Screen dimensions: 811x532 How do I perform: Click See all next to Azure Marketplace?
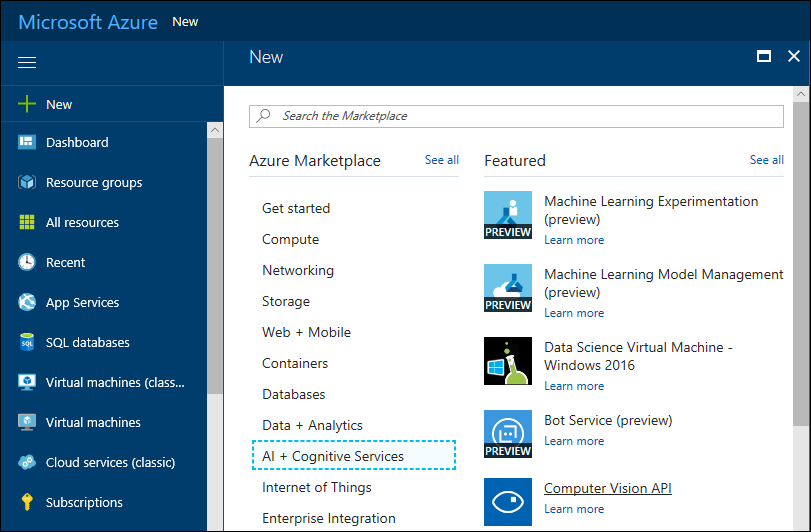pyautogui.click(x=442, y=160)
